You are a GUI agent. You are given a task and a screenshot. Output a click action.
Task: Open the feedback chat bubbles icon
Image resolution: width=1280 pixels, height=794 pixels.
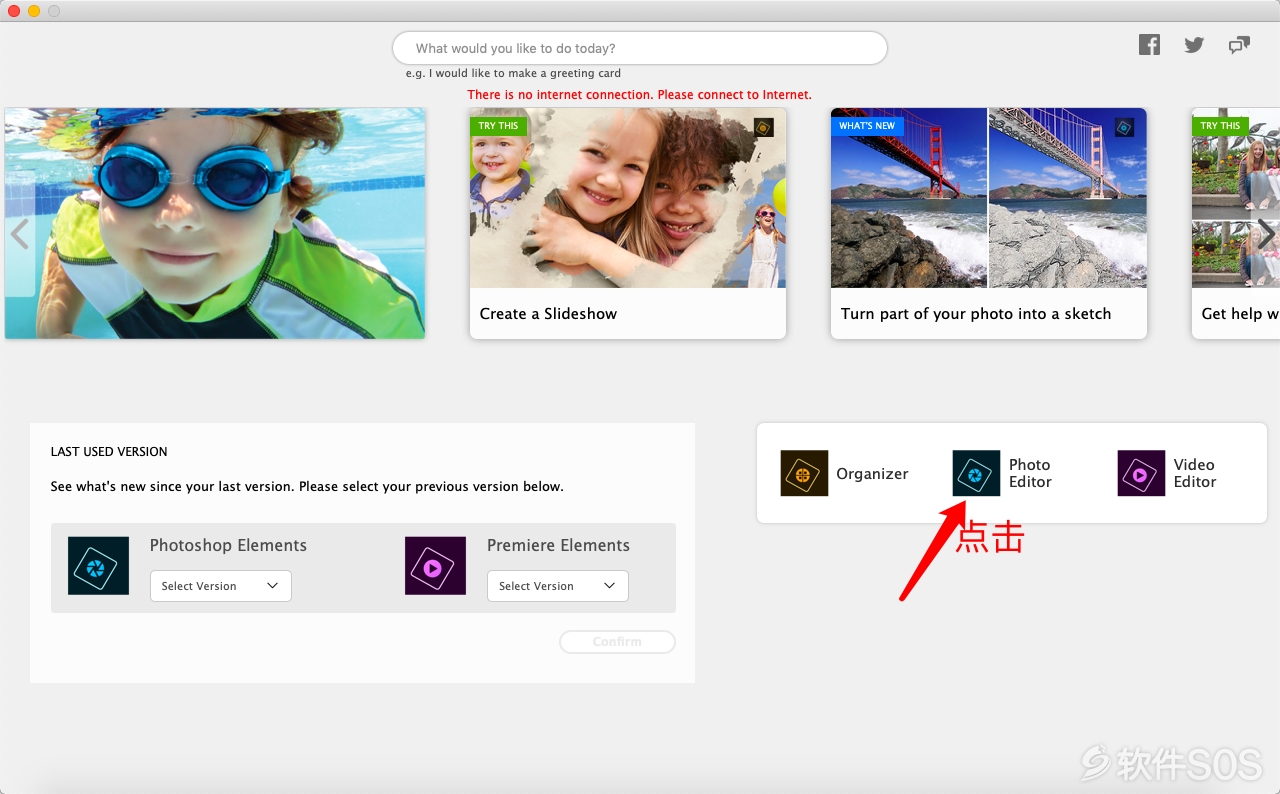click(1239, 45)
